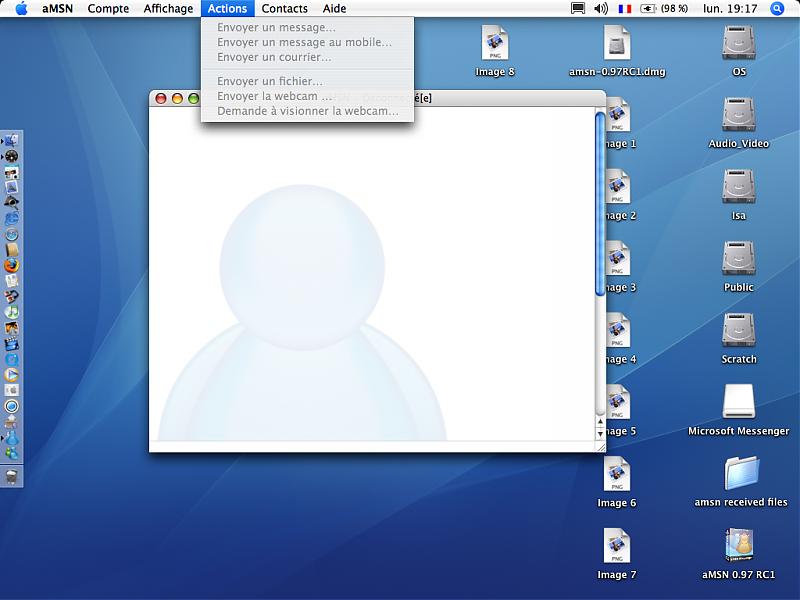This screenshot has height=600, width=800.
Task: Choose Envoyer un message... menu entry
Action: click(x=276, y=27)
